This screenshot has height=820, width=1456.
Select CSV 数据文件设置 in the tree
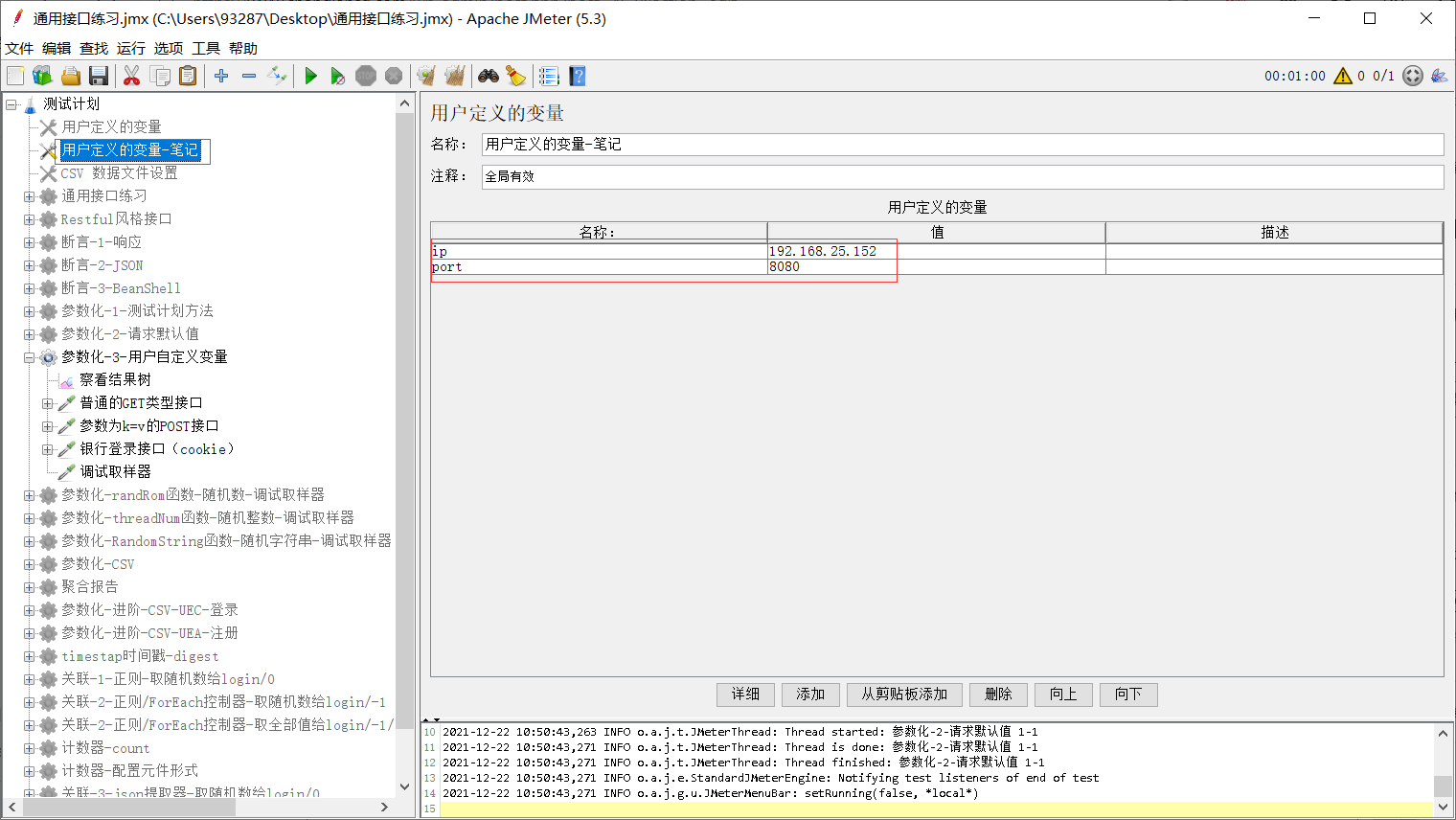pyautogui.click(x=119, y=173)
